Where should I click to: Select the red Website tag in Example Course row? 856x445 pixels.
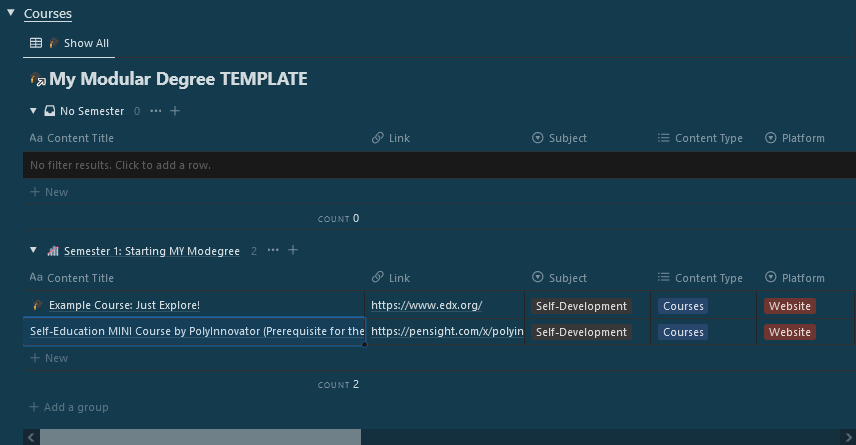click(x=790, y=306)
